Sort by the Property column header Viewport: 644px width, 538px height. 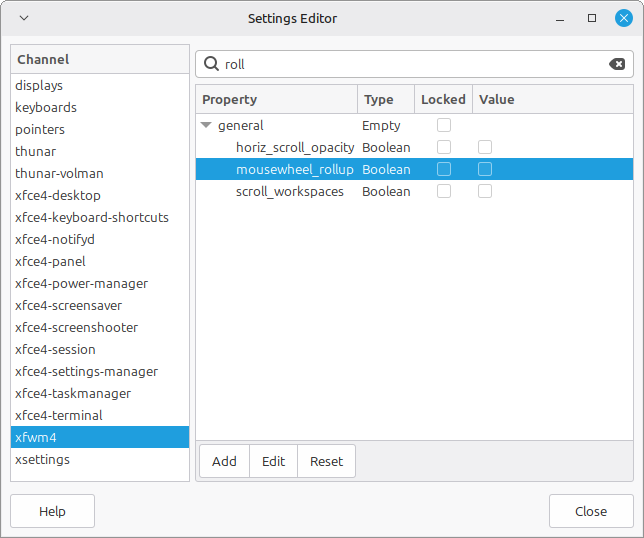pos(276,99)
